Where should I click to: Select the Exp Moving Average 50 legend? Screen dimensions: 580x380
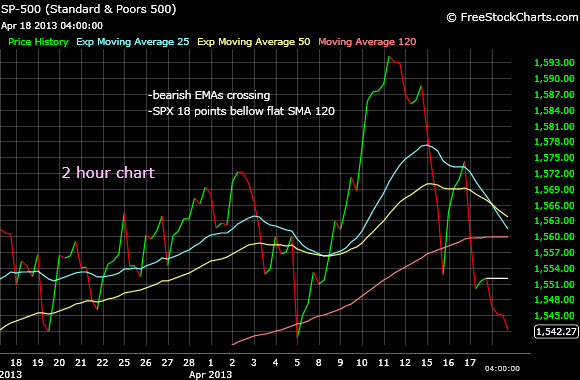pyautogui.click(x=254, y=42)
